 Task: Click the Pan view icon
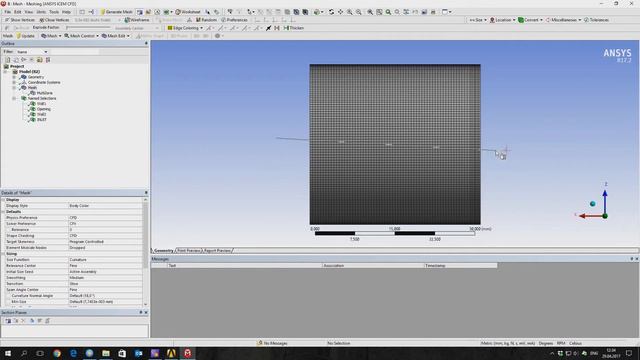point(340,12)
